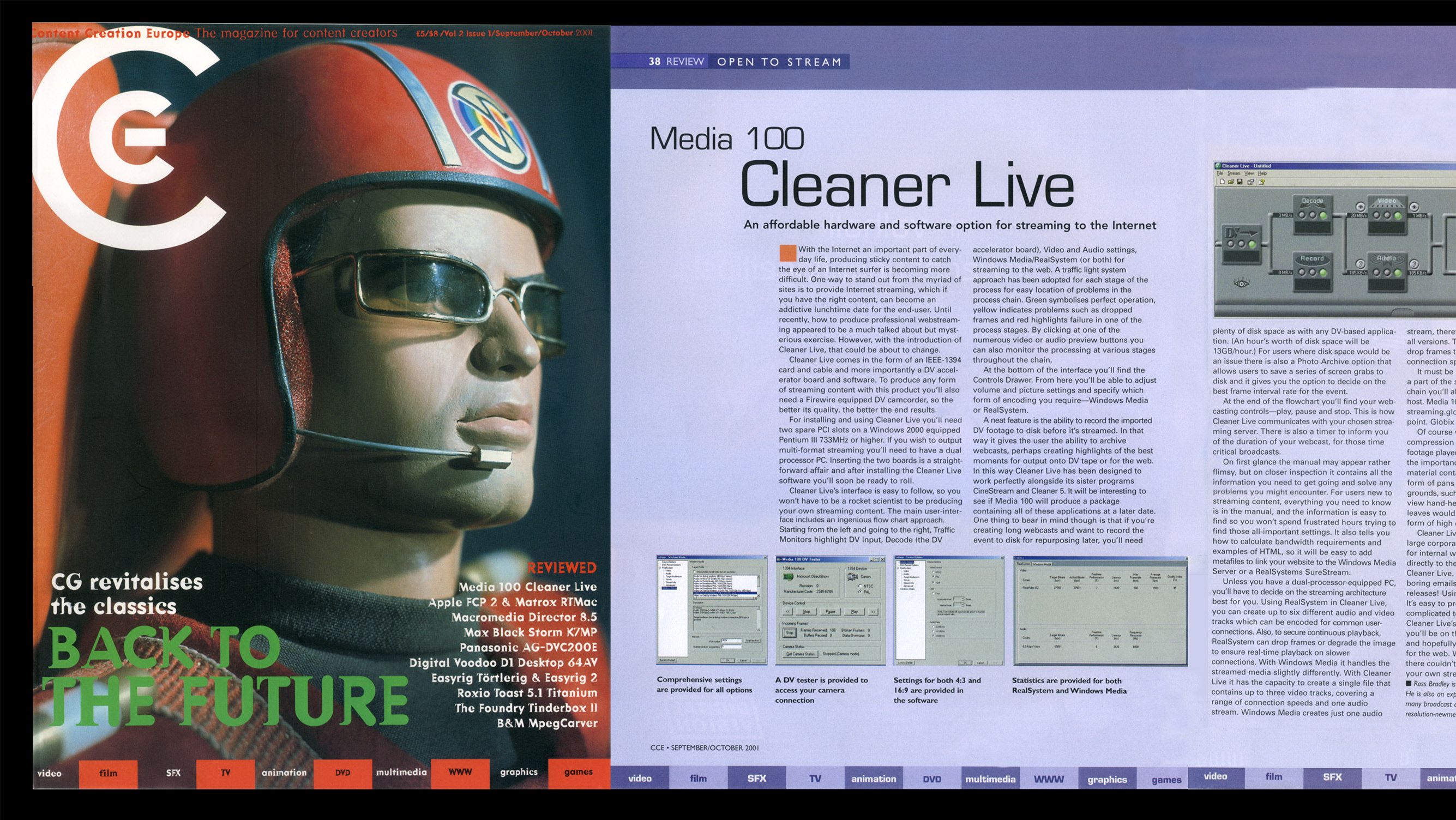Click the Open folder toolbar icon in Cleaner Live
This screenshot has width=1456, height=820.
click(x=1231, y=182)
